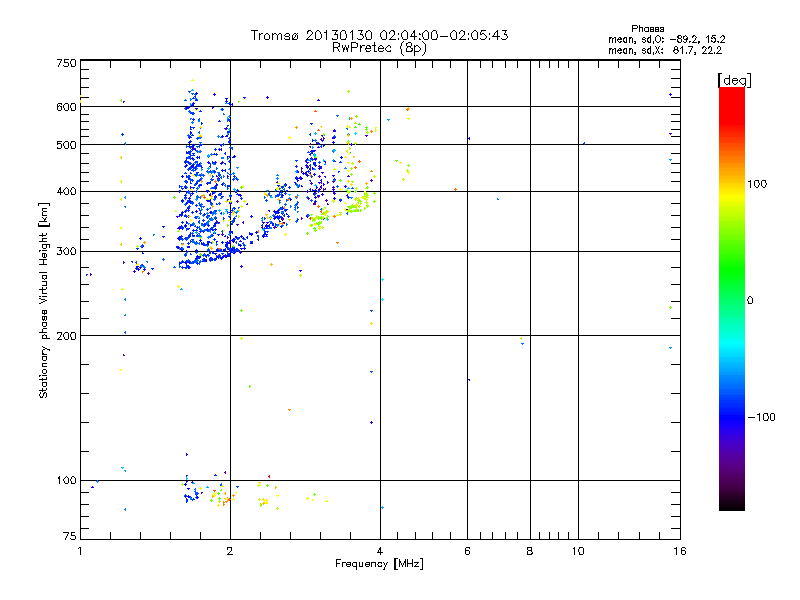Click the mean, sd,O value line

666,39
